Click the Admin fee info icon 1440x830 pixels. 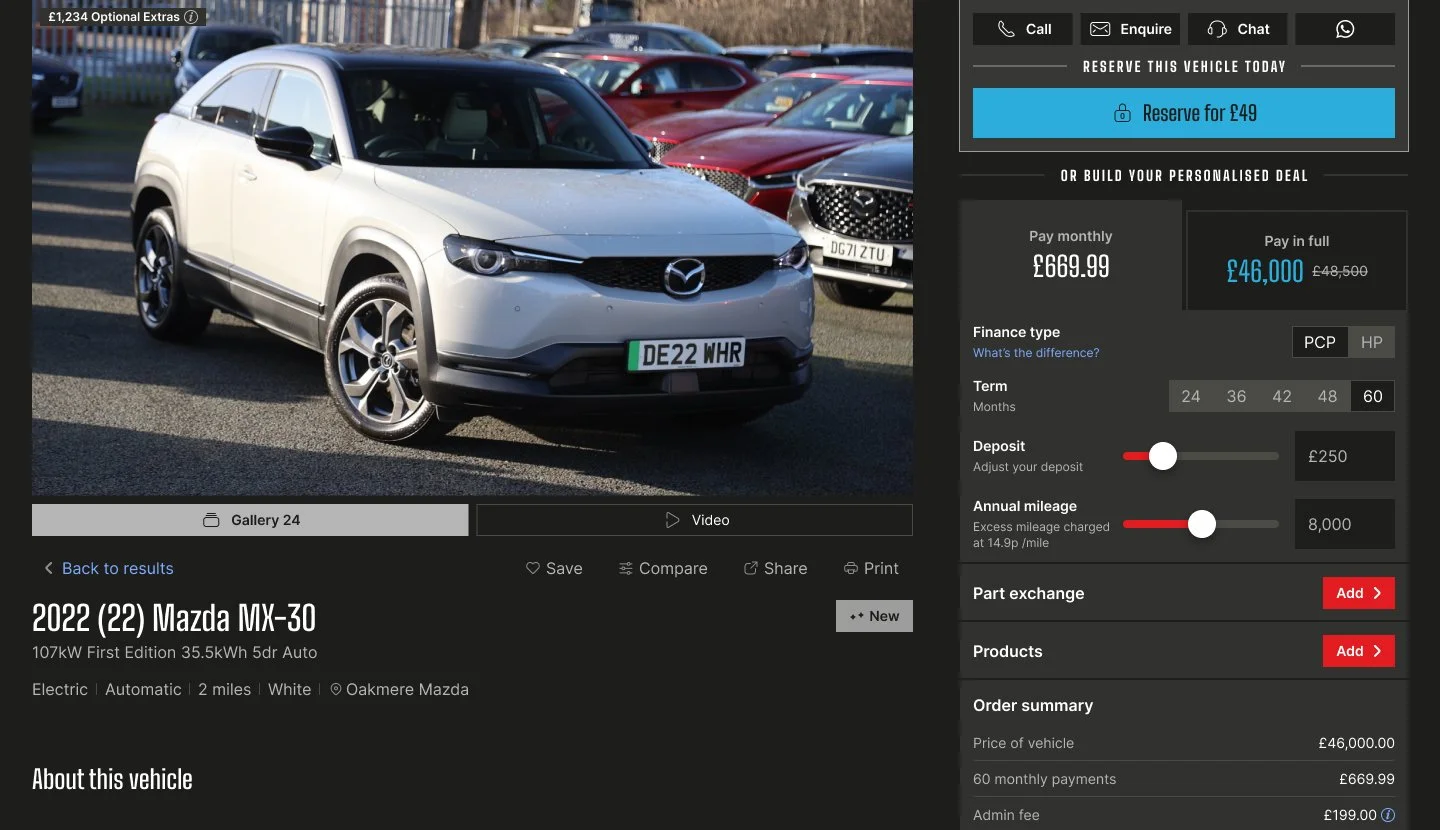[1388, 815]
